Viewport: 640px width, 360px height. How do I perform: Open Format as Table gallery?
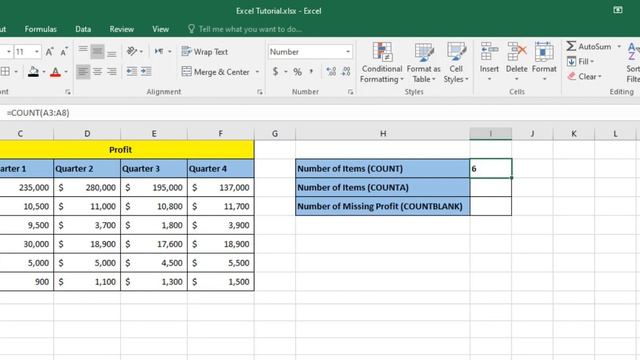(x=423, y=63)
